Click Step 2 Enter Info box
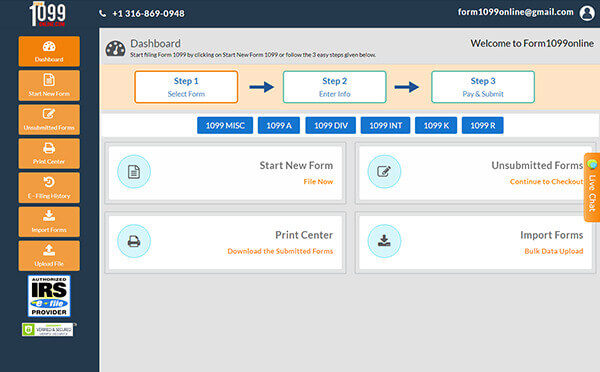 pos(334,87)
